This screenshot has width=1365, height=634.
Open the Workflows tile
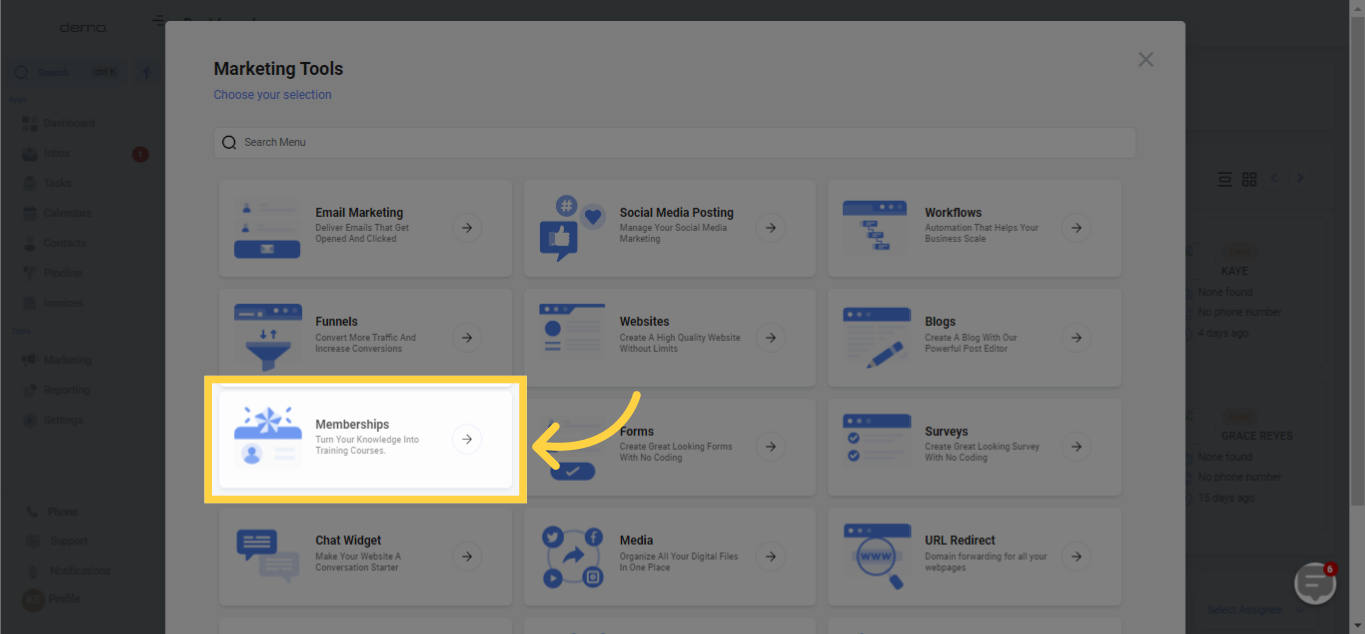(974, 228)
